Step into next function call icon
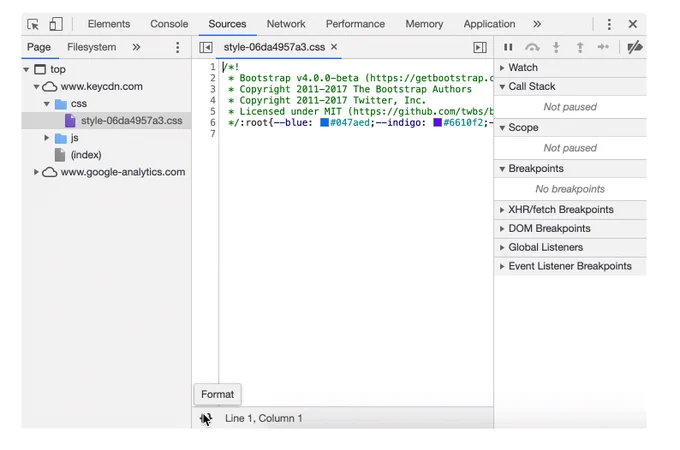This screenshot has width=680, height=450. click(556, 47)
